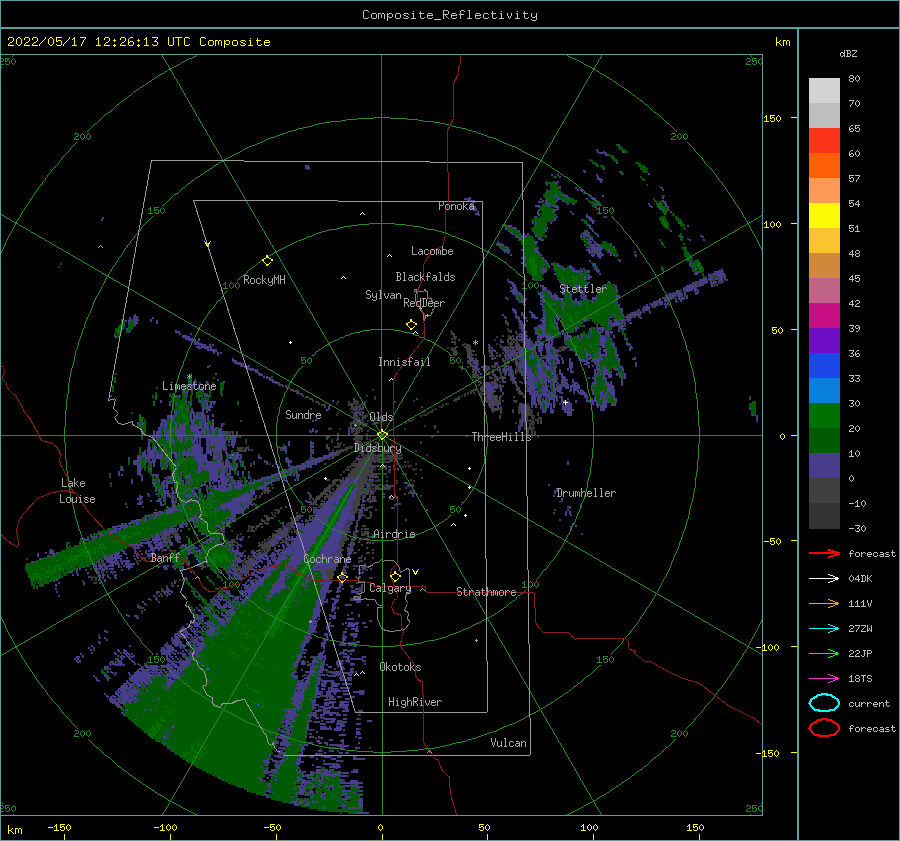This screenshot has width=900, height=841.
Task: Click the Lacombe city label
Action: tap(432, 251)
